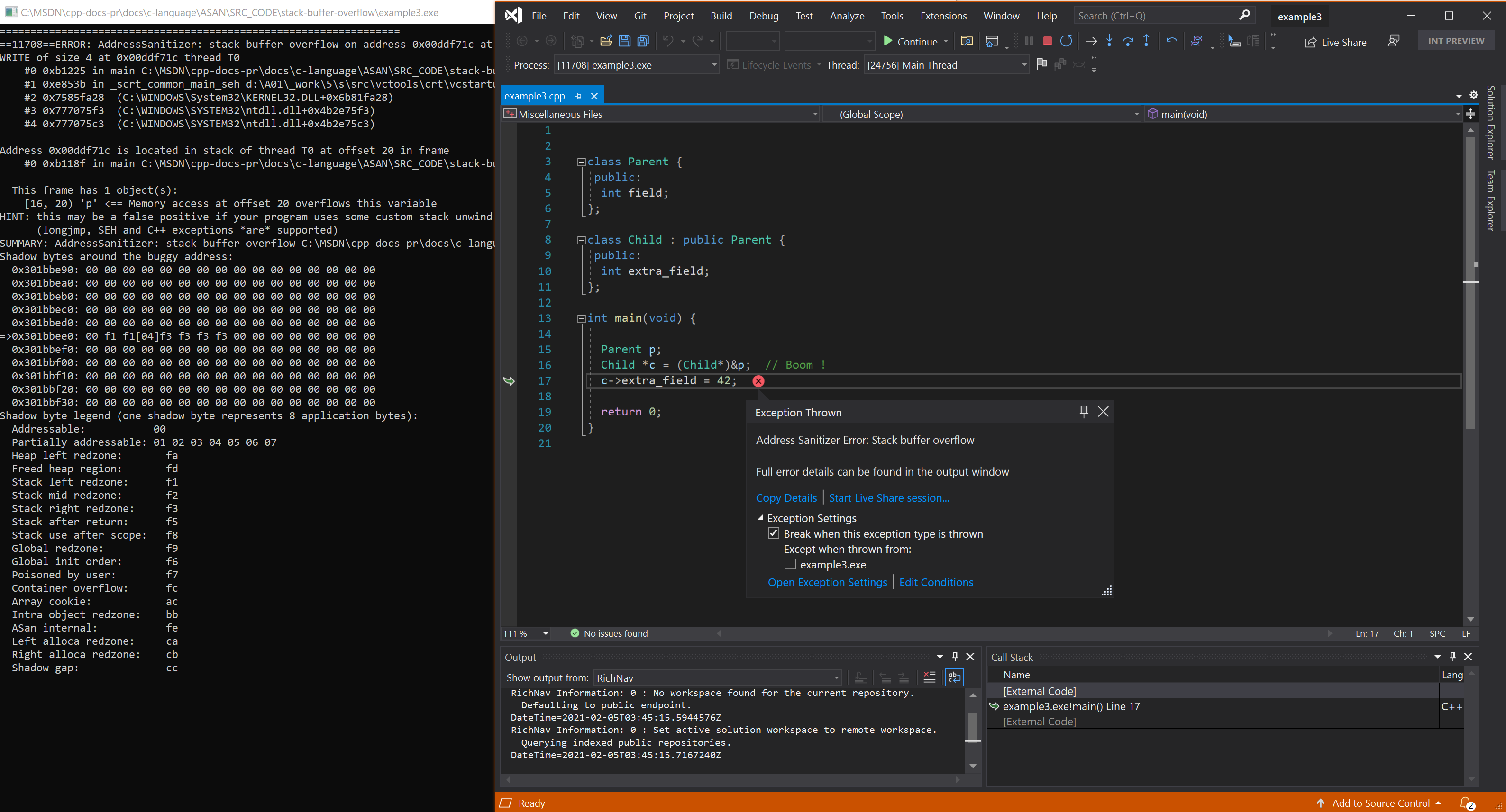The image size is (1506, 812).
Task: Toggle Break when this exception type is thrown
Action: point(775,533)
